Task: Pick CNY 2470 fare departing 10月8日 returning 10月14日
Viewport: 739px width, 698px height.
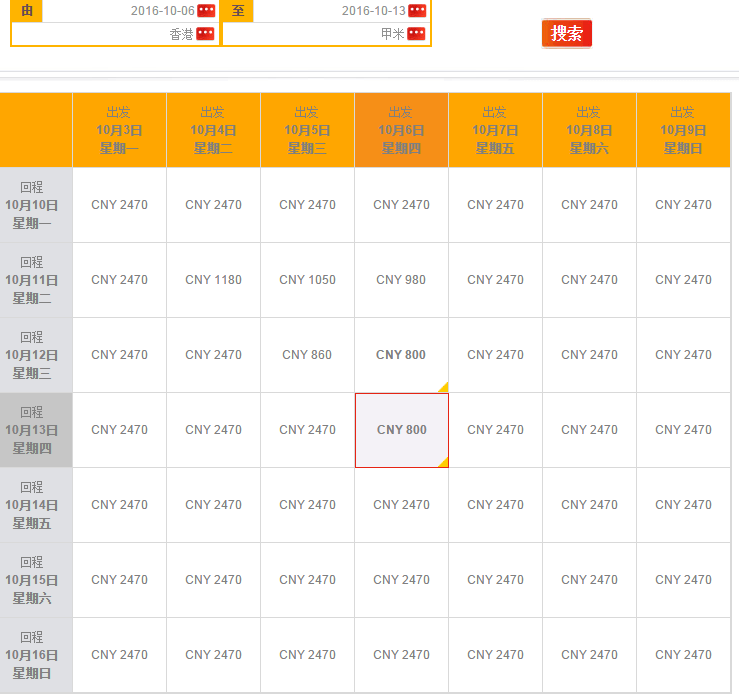Action: [x=589, y=505]
